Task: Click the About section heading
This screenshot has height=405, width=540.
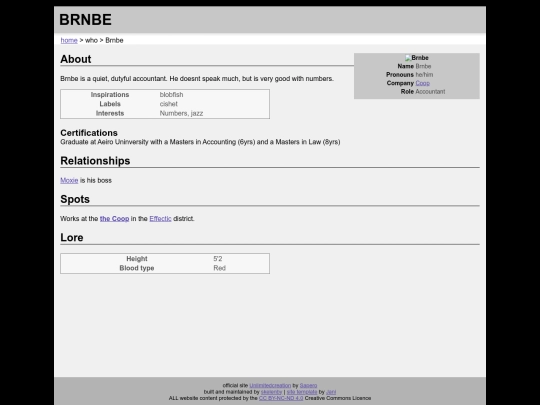Action: click(76, 59)
